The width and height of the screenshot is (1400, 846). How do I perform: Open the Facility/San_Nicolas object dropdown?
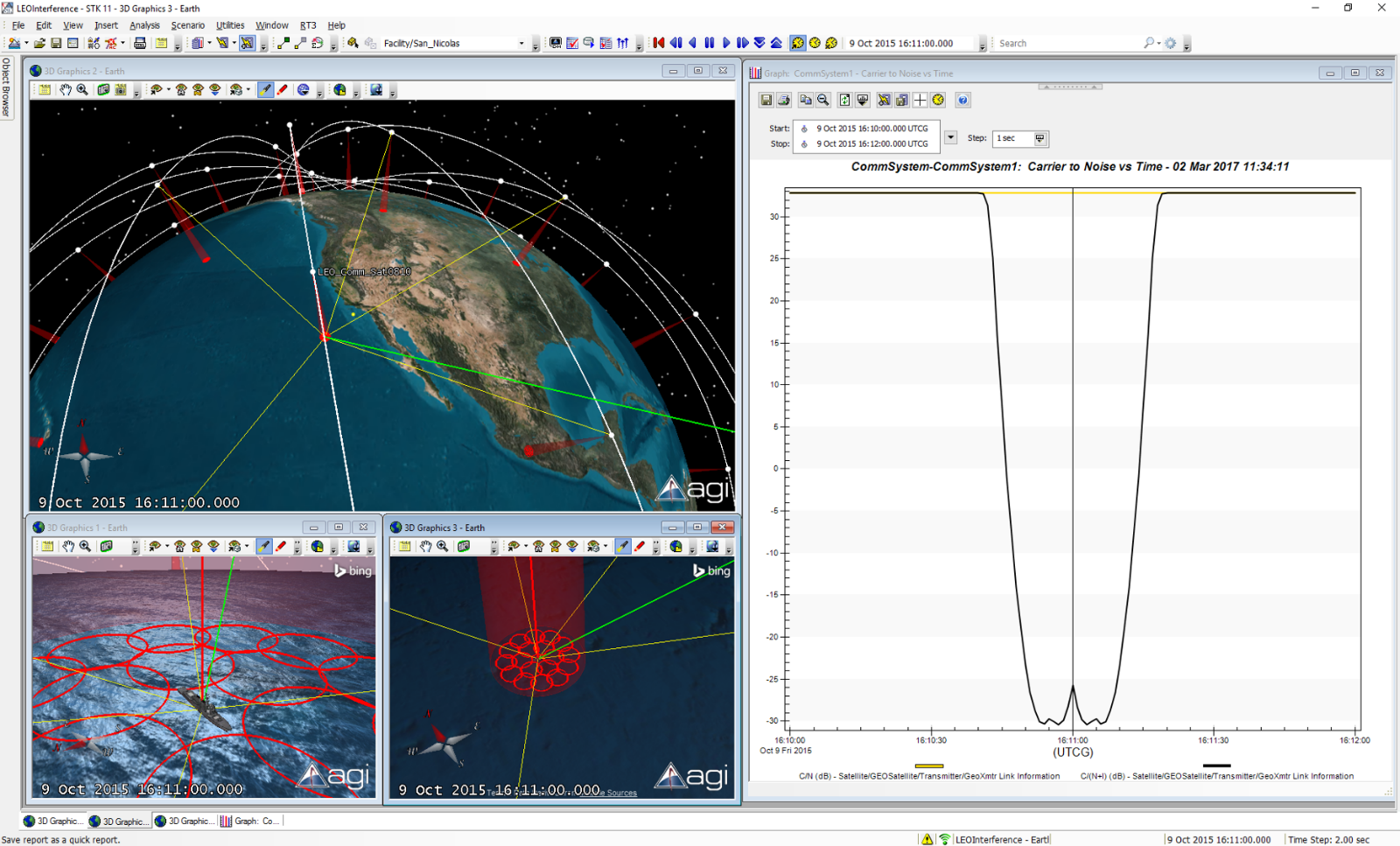521,43
